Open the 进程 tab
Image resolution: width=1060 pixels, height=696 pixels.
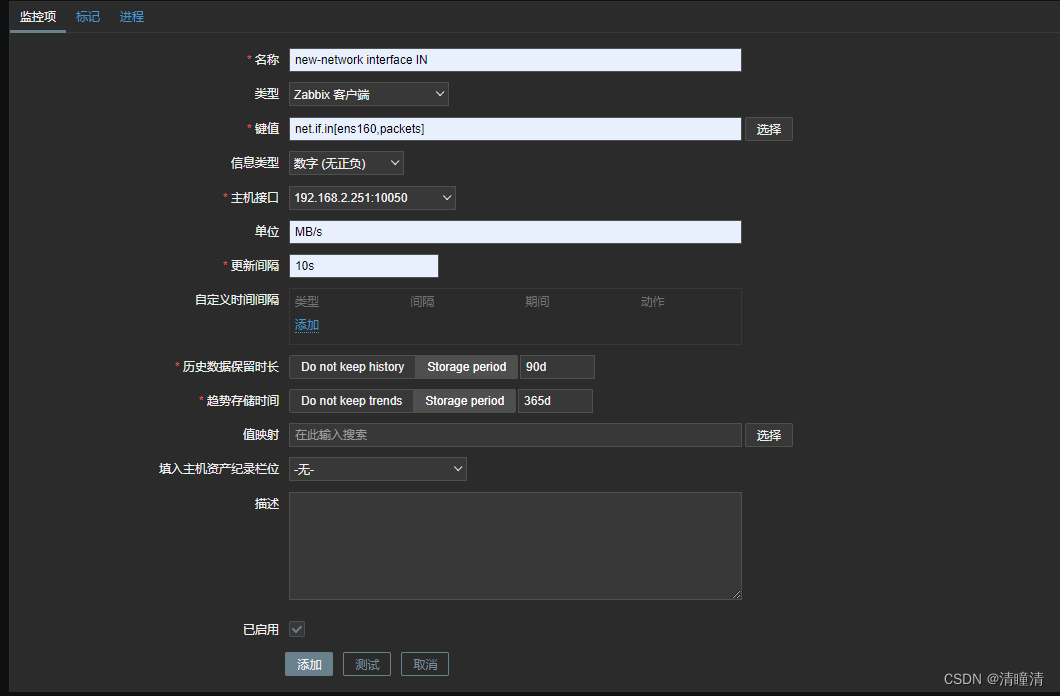132,17
